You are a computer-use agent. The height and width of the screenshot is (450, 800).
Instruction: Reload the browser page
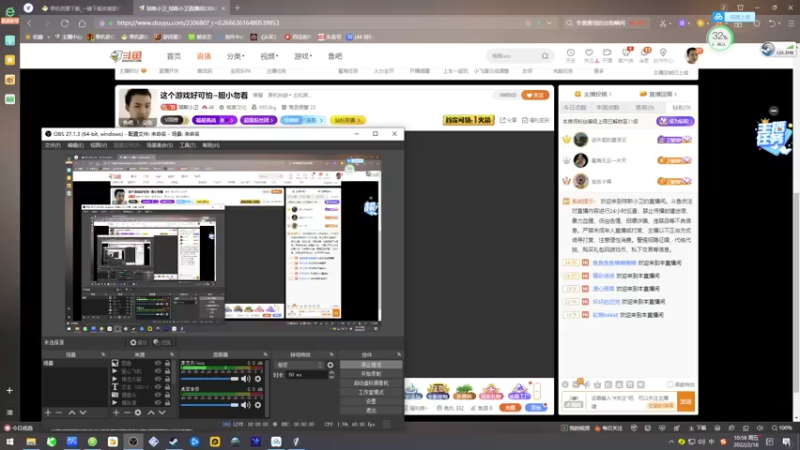click(64, 23)
